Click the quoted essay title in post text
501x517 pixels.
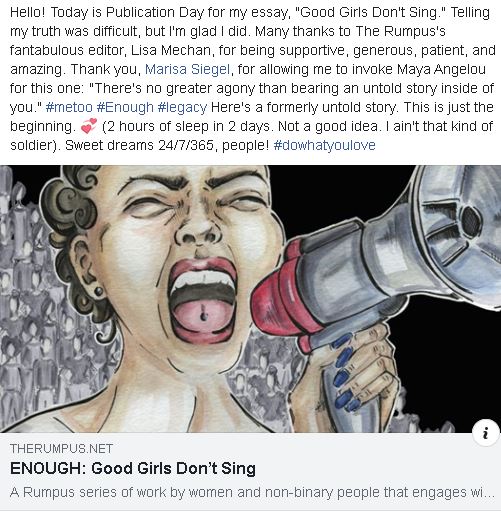pos(371,12)
